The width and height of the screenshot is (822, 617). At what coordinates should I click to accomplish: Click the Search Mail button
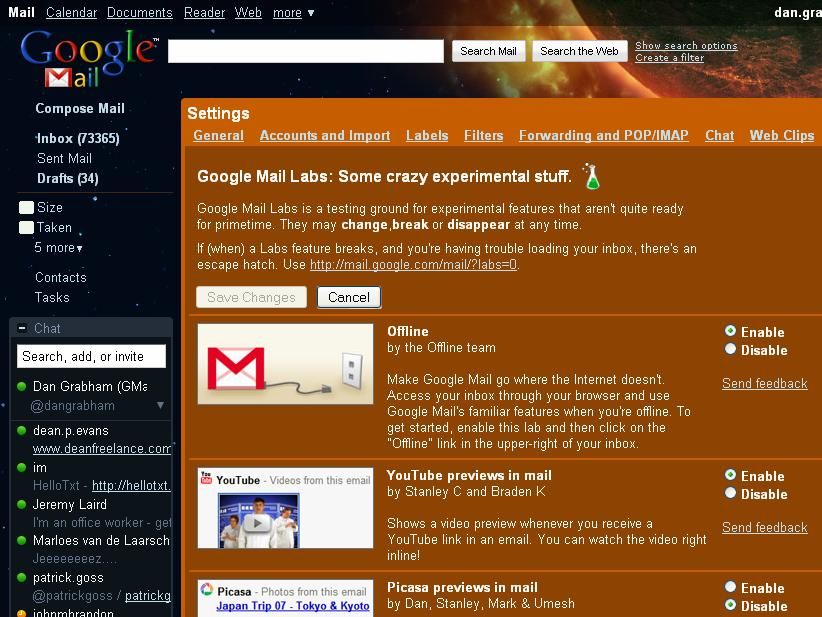(x=489, y=51)
